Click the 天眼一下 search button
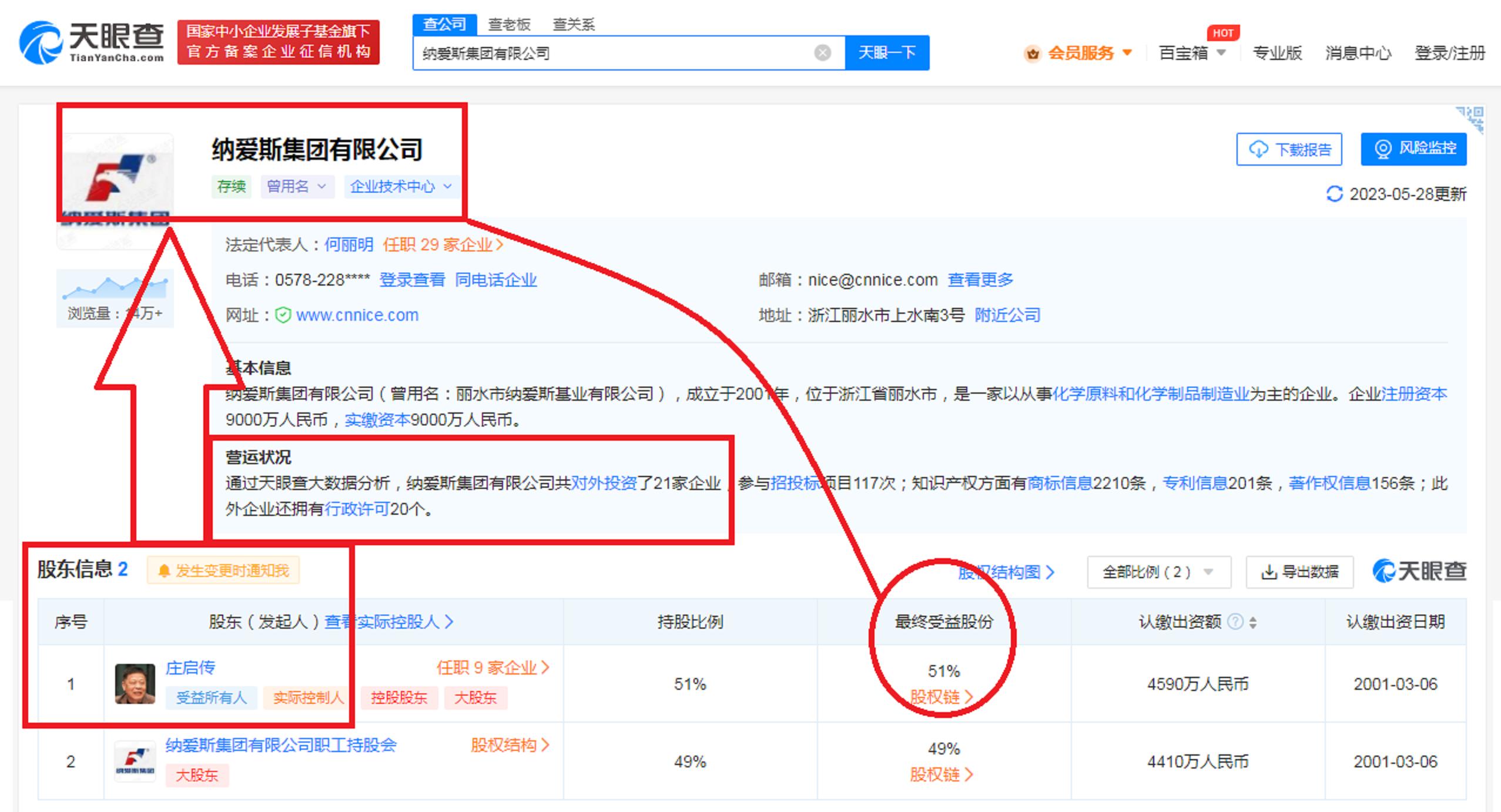The image size is (1501, 812). pyautogui.click(x=887, y=52)
